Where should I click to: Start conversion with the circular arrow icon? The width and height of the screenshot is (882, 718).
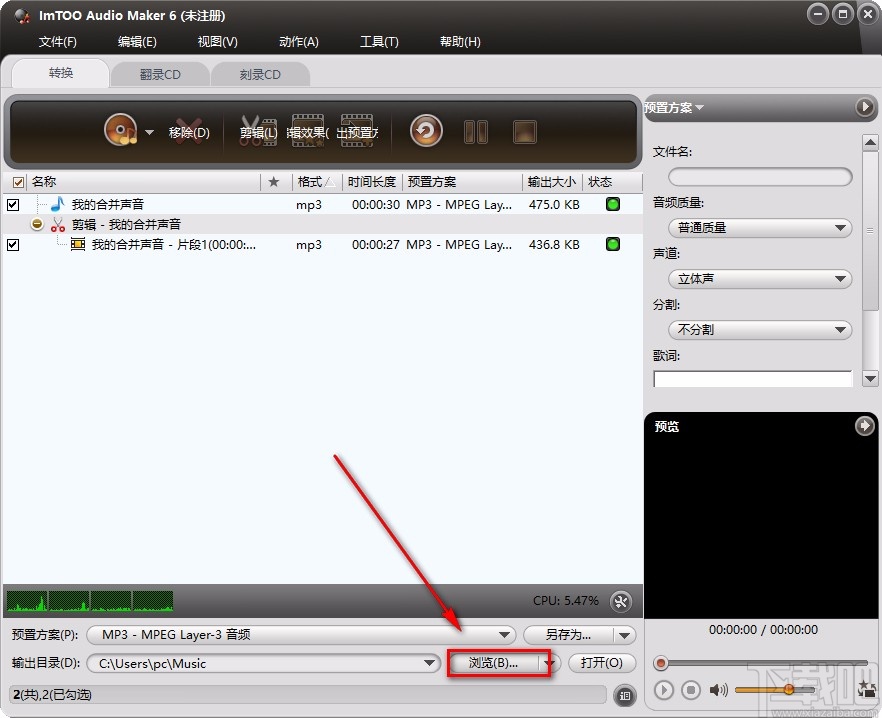[x=425, y=130]
